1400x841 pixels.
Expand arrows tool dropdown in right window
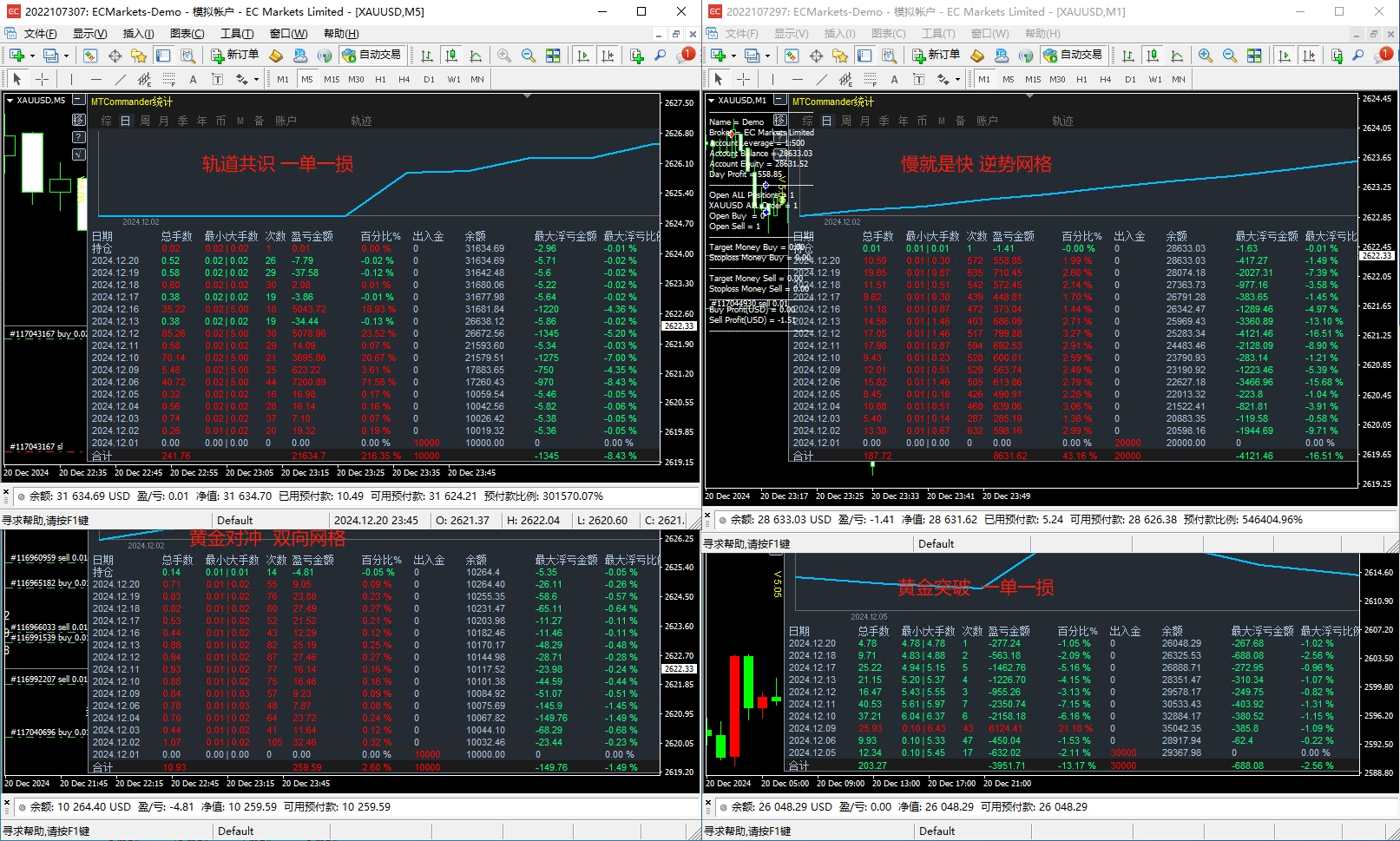957,79
